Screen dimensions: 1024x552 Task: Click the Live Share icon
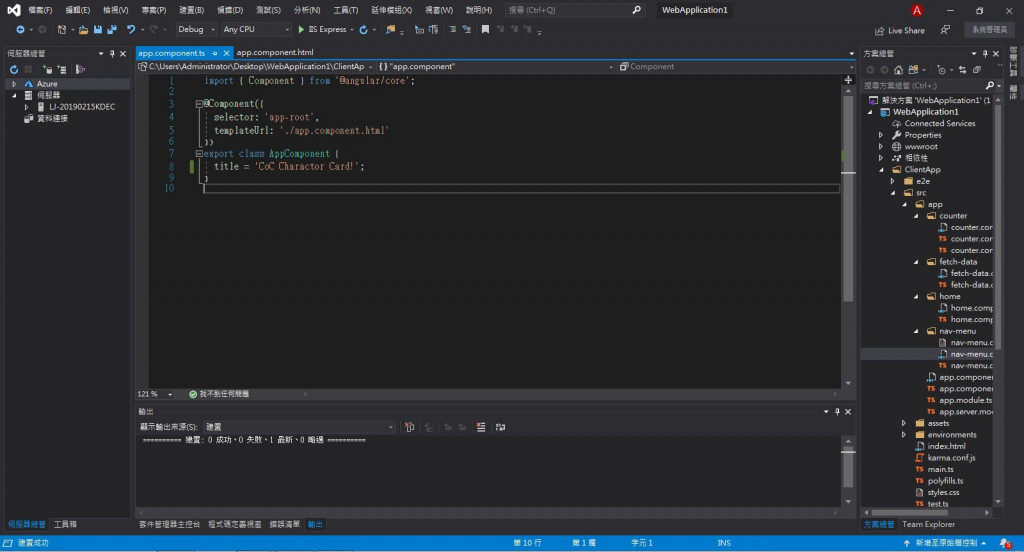tap(880, 31)
